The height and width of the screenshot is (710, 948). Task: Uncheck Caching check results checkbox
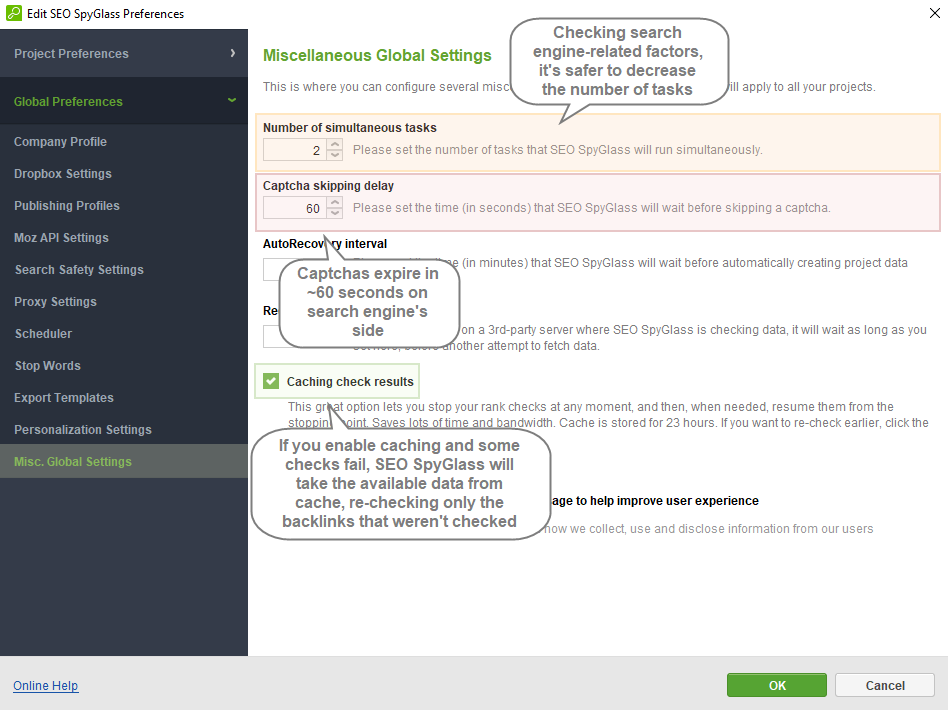coord(271,381)
